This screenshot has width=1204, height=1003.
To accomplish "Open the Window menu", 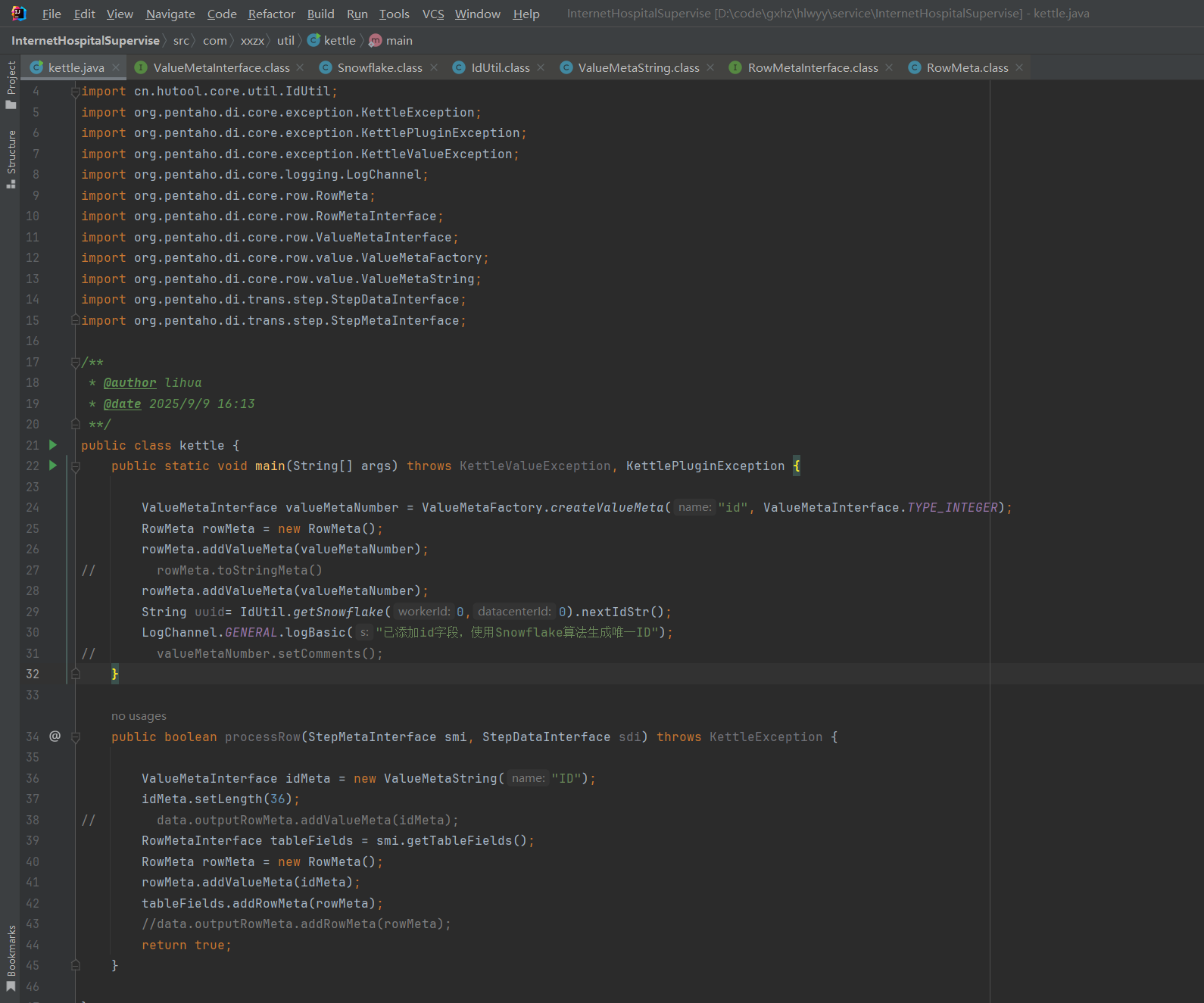I will point(477,14).
